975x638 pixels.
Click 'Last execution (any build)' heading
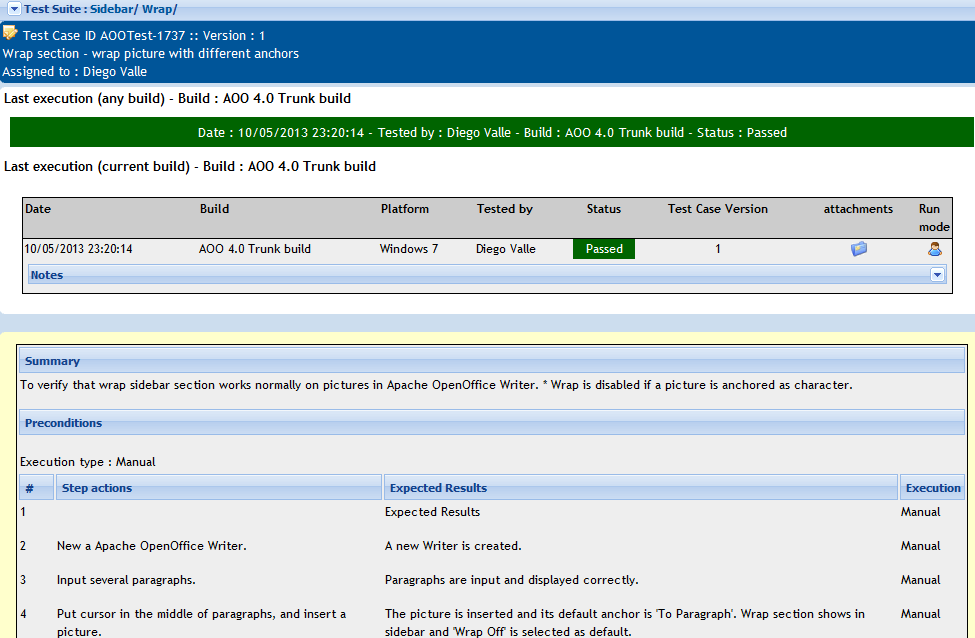[x=177, y=99]
